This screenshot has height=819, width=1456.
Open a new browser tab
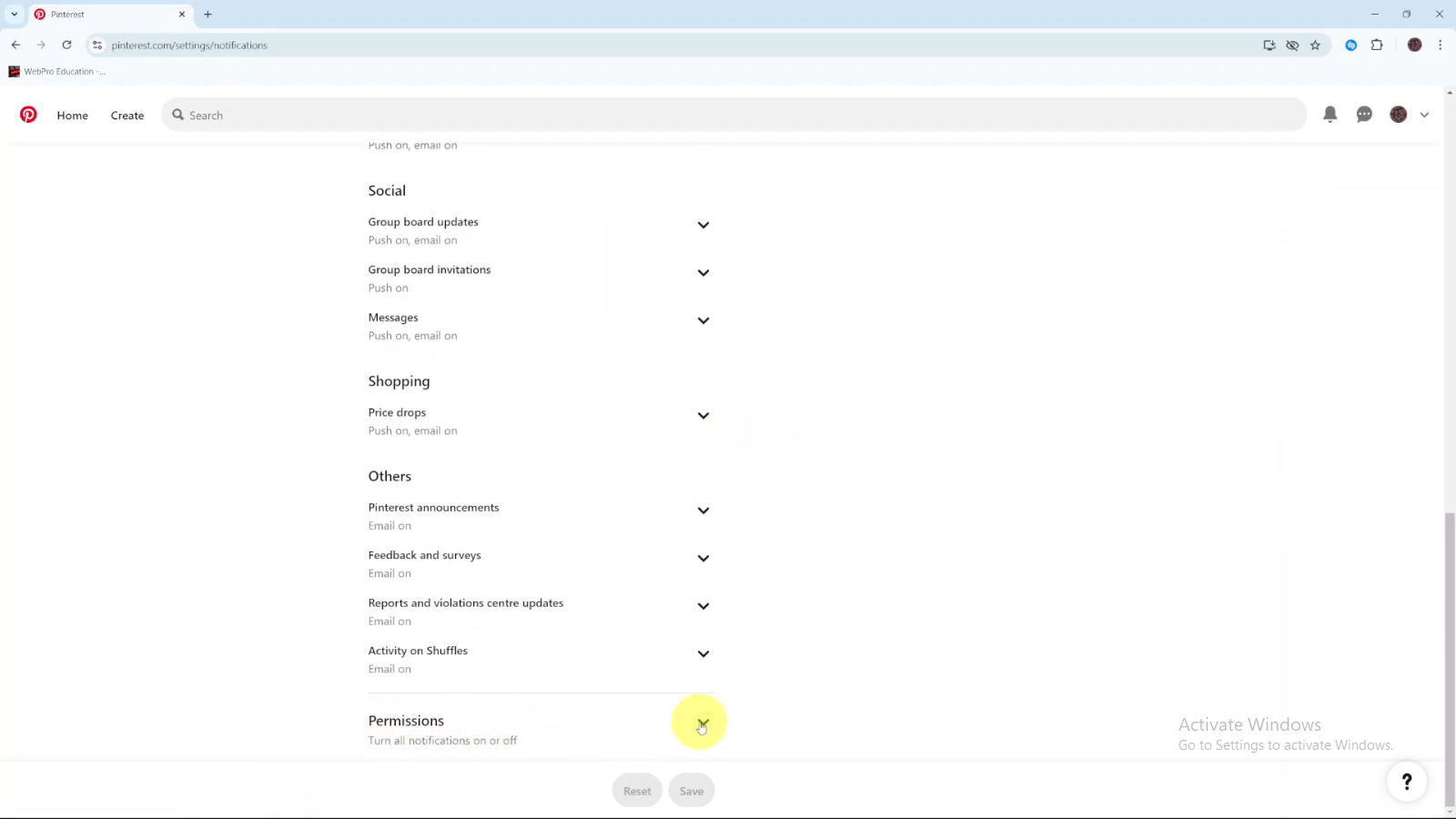[207, 15]
